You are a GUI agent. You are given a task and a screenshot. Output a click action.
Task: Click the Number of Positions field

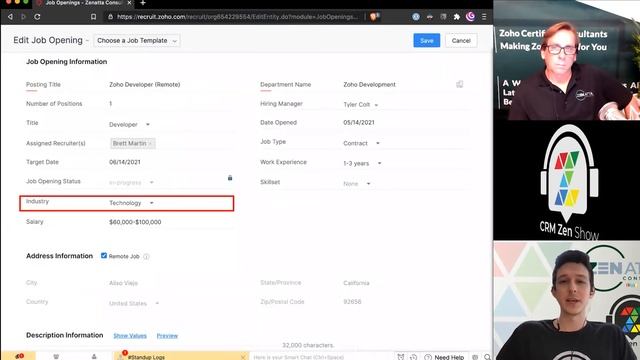pyautogui.click(x=171, y=104)
